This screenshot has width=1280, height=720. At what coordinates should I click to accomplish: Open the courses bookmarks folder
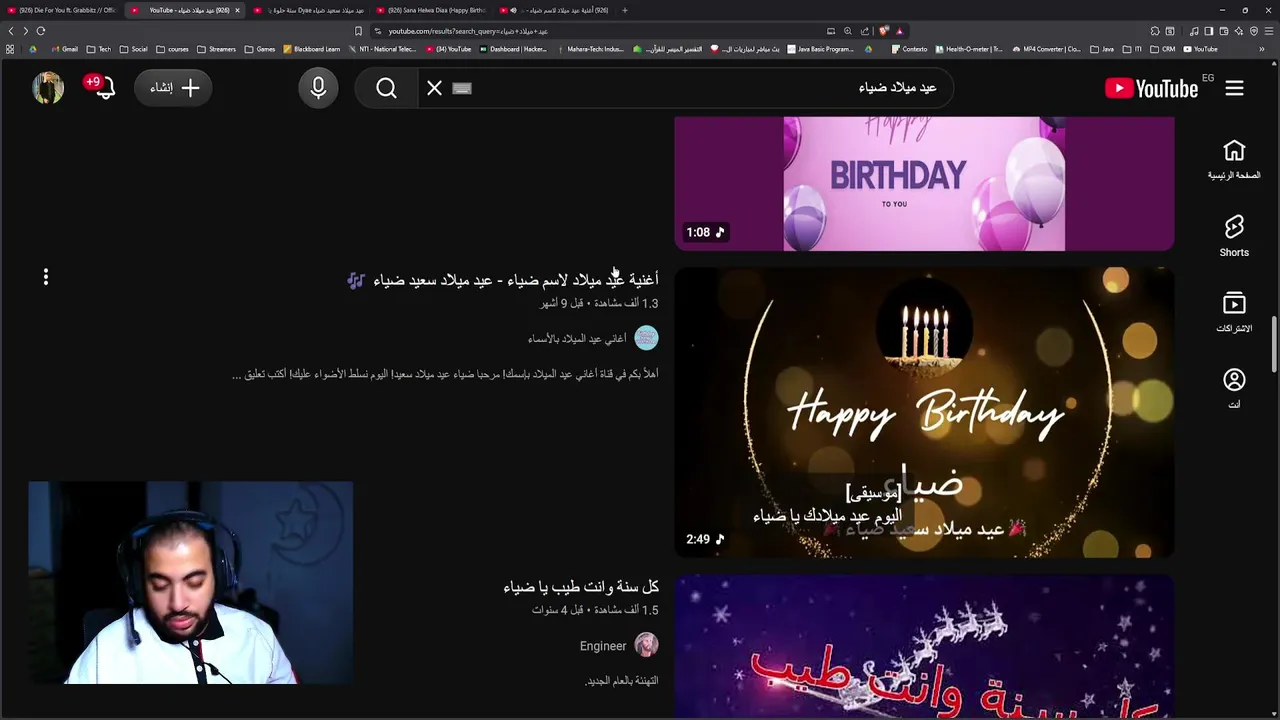[x=172, y=49]
